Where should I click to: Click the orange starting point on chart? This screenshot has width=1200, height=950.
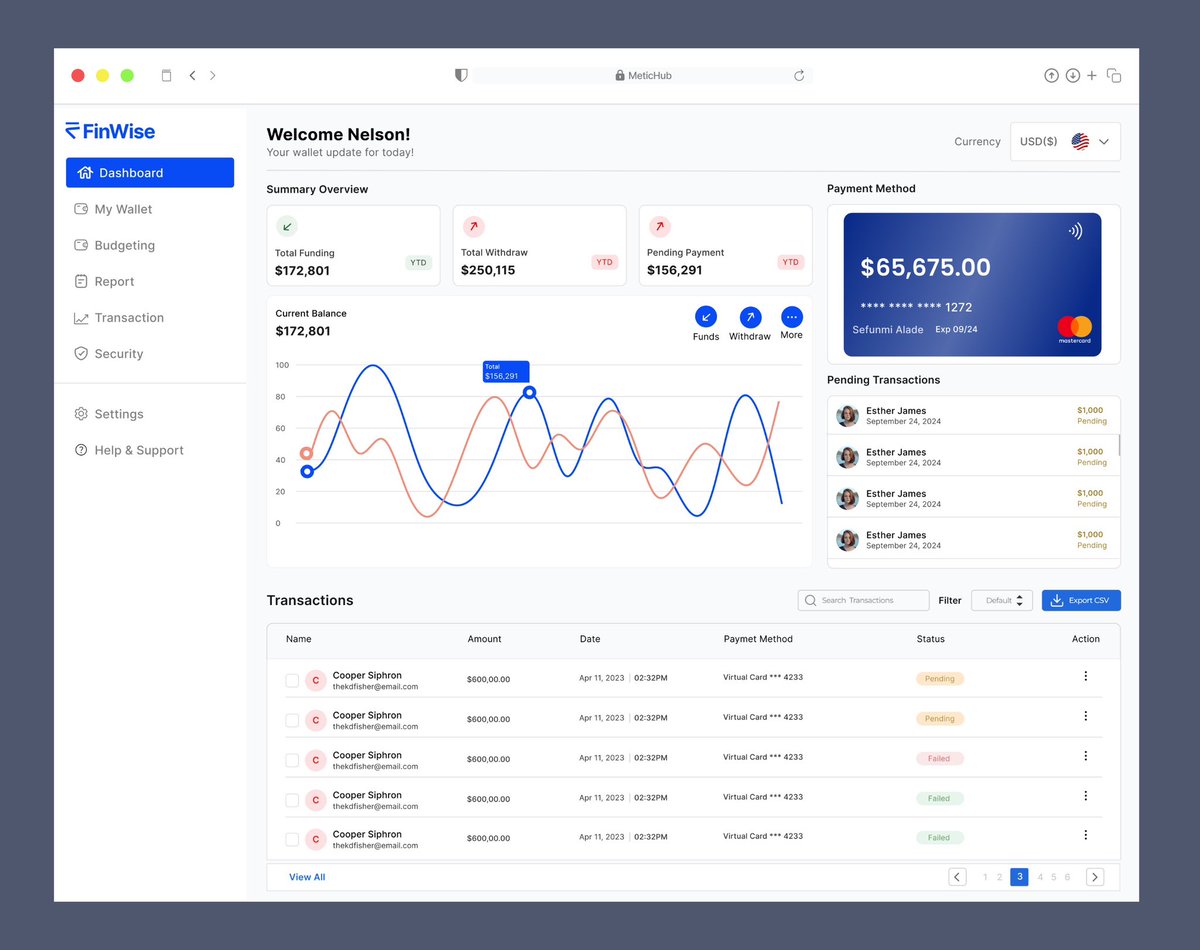click(x=307, y=454)
